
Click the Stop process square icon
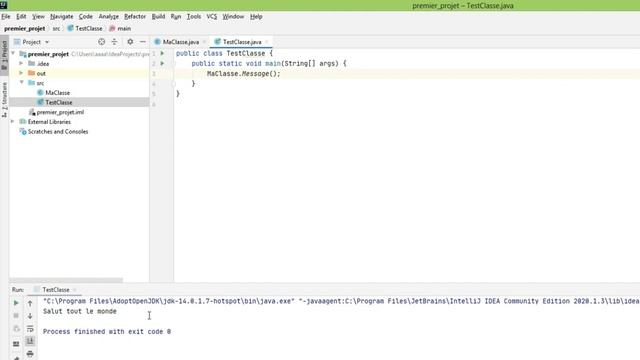pos(16,316)
